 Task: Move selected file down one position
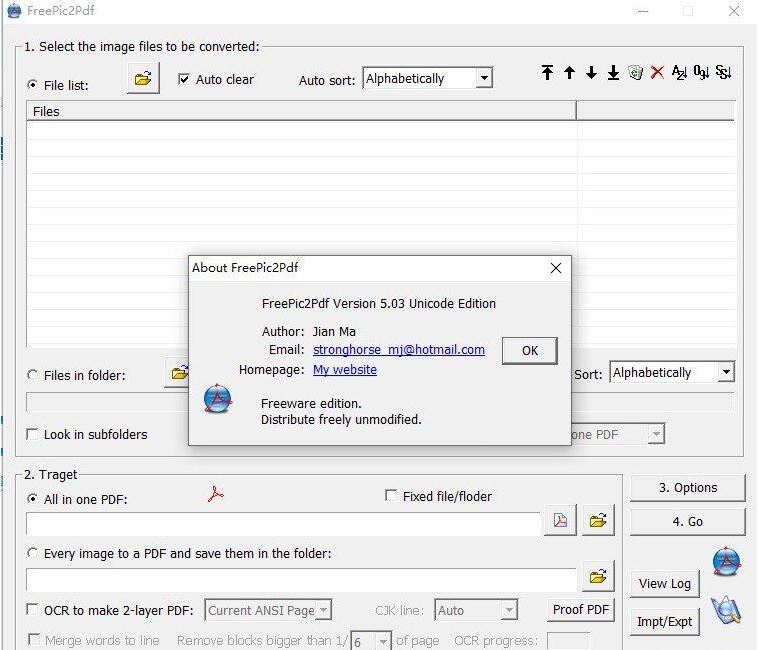591,72
